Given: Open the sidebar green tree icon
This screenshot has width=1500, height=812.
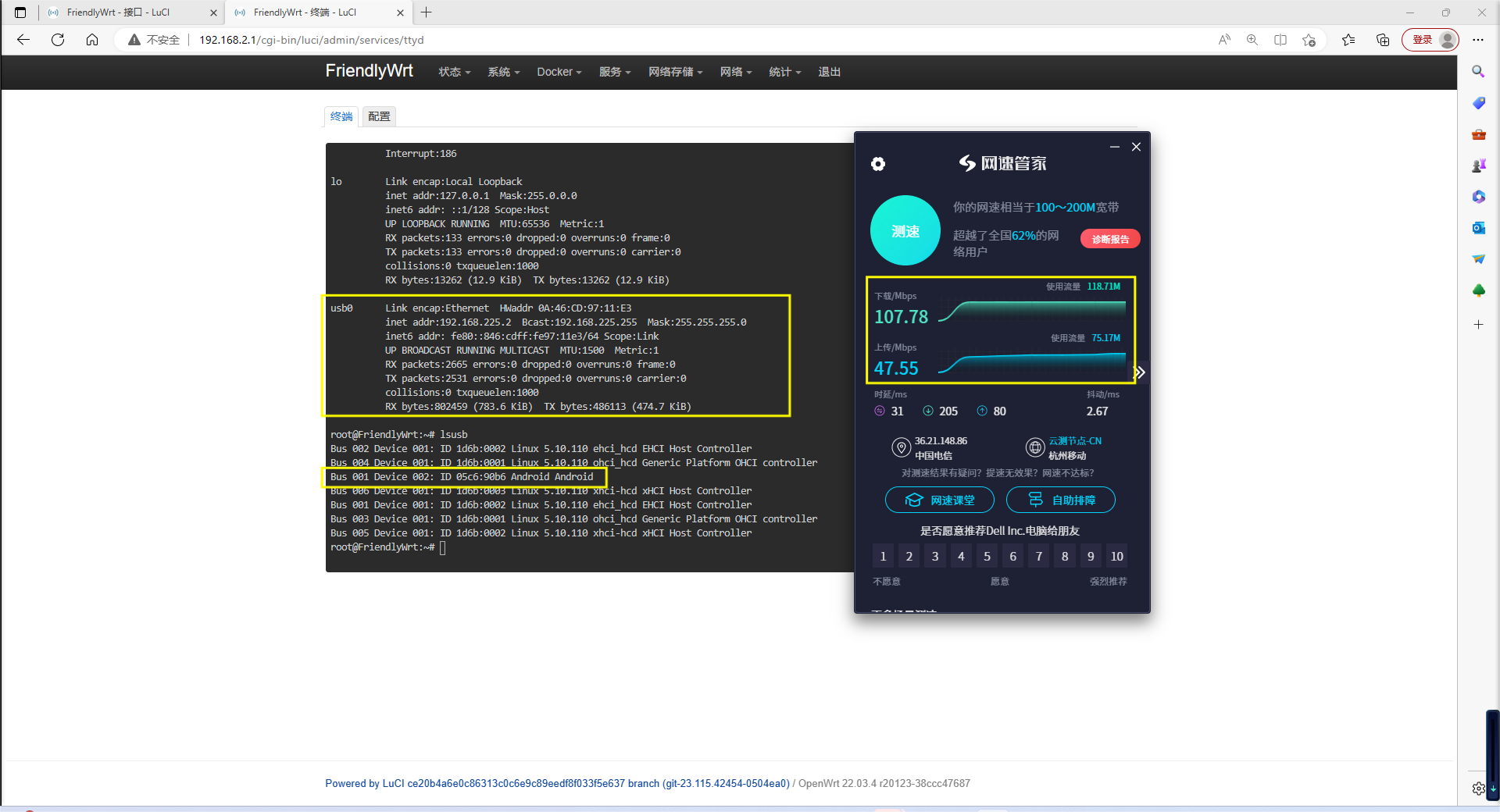Looking at the screenshot, I should point(1478,290).
